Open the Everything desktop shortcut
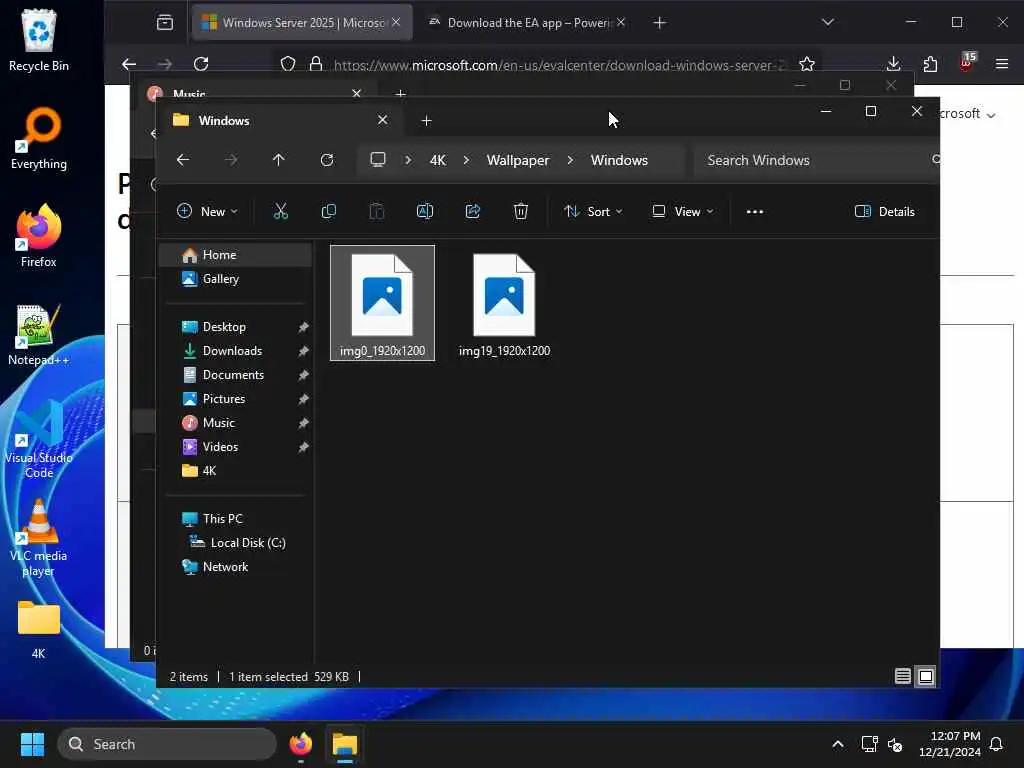This screenshot has width=1024, height=768. 39,138
